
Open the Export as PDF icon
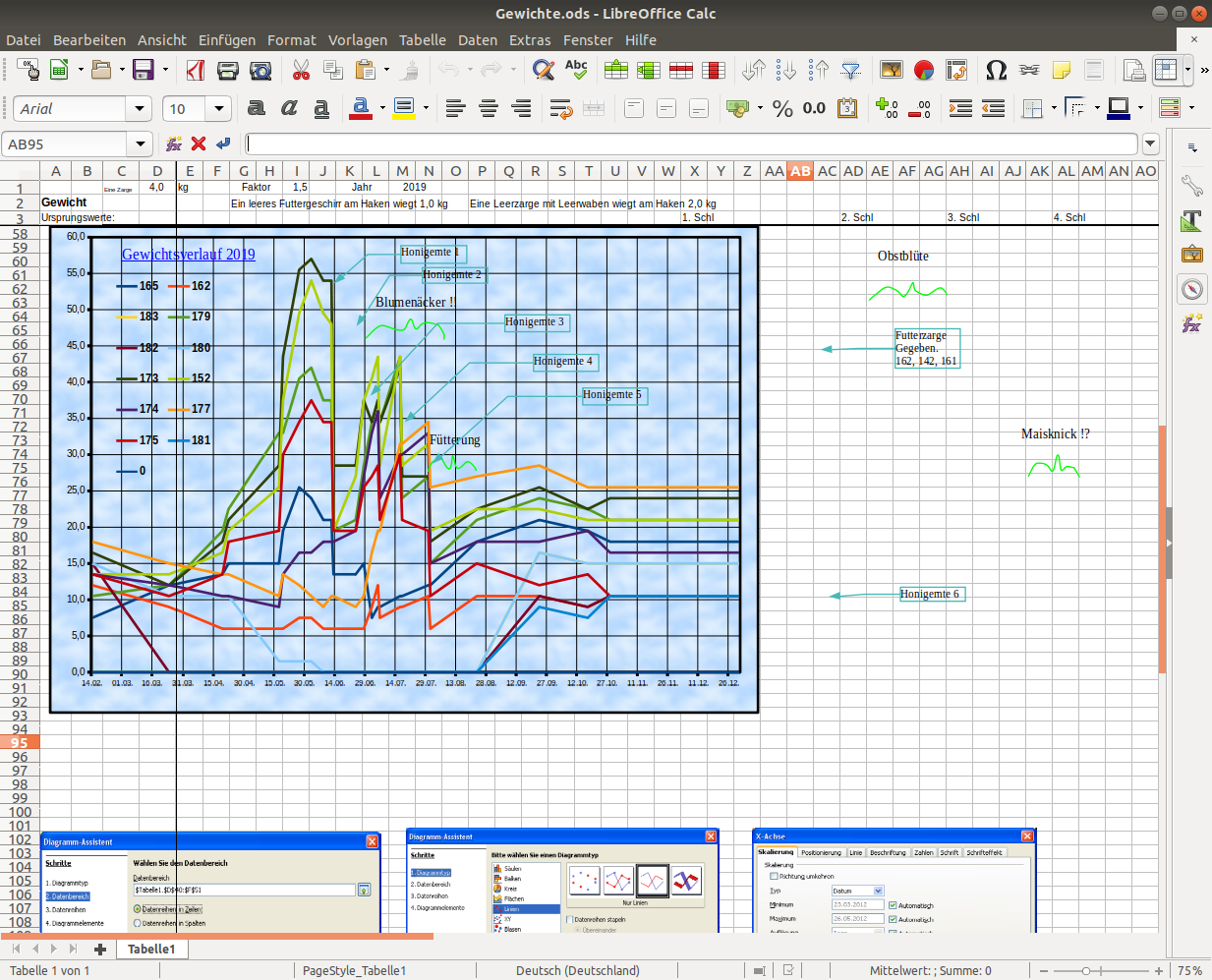click(x=196, y=70)
